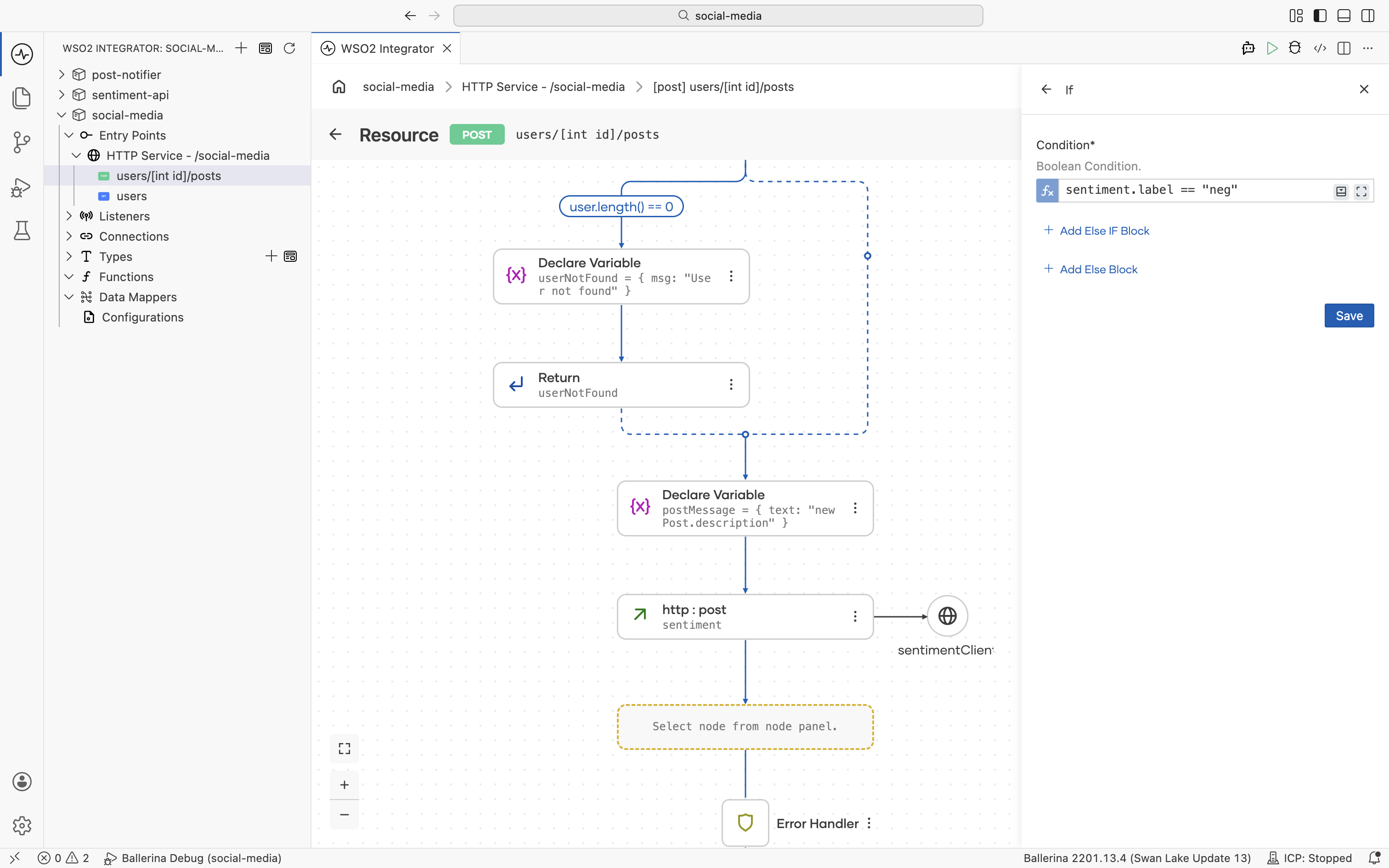
Task: Click the home breadcrumb icon
Action: click(x=339, y=87)
